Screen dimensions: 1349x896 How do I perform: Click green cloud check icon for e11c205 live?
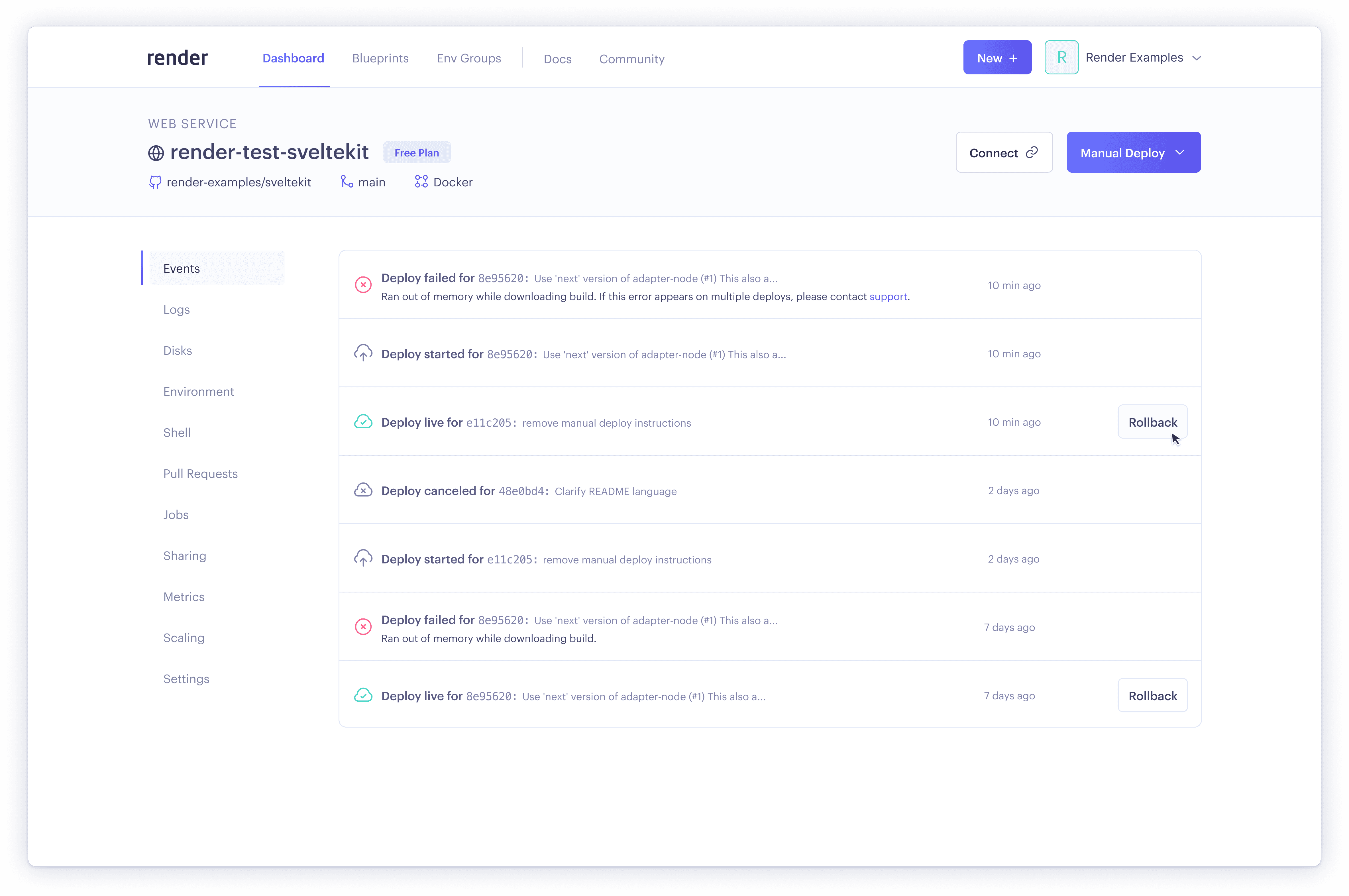[363, 422]
